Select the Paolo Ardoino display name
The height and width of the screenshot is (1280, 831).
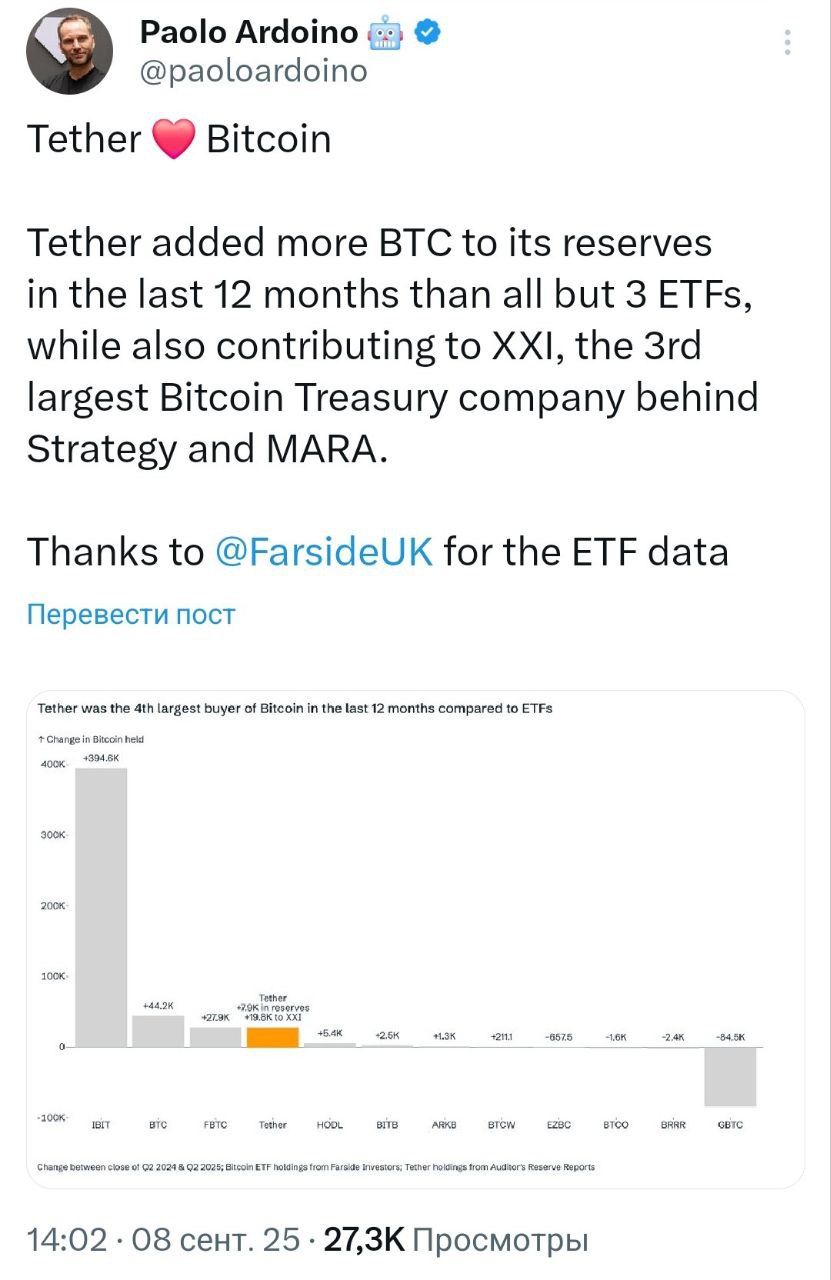tap(249, 33)
